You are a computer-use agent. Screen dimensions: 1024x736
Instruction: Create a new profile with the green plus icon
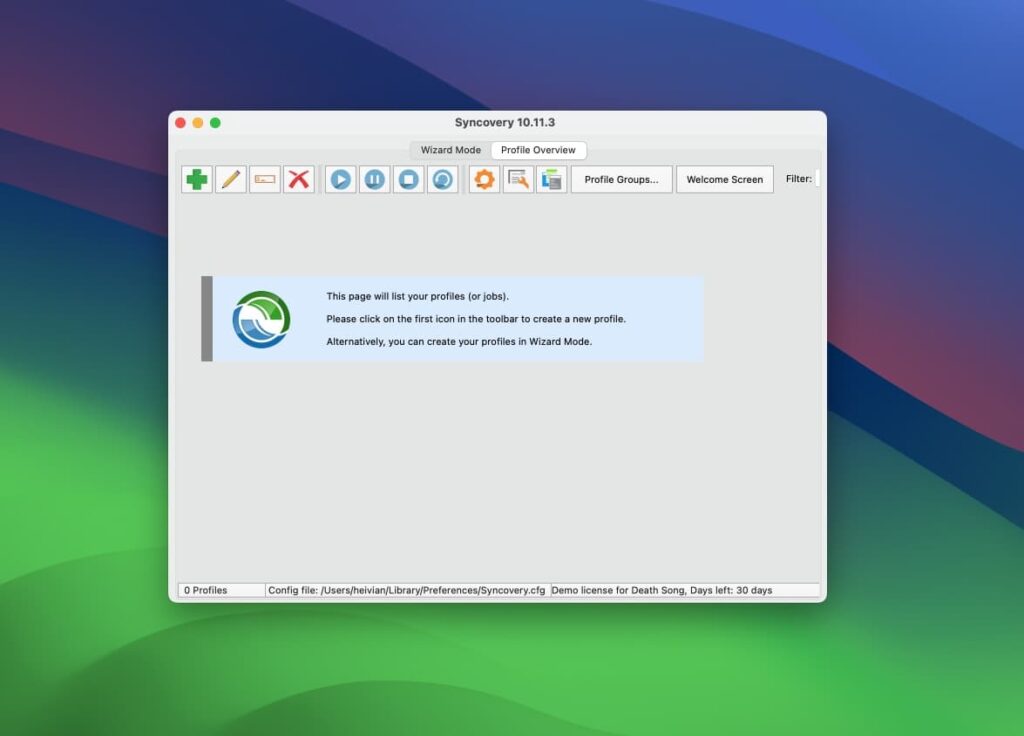196,180
